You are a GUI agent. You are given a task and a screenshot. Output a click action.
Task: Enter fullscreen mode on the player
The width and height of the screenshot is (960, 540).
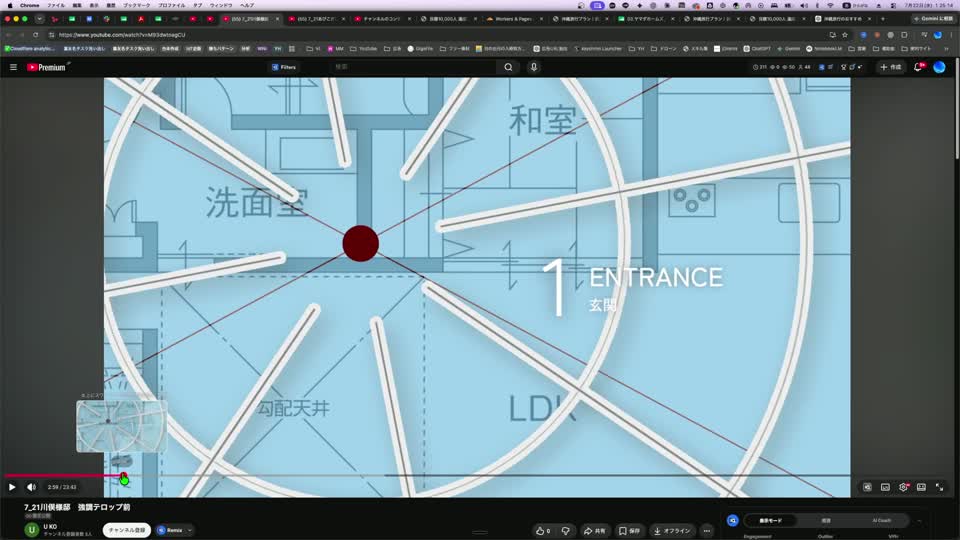[939, 487]
